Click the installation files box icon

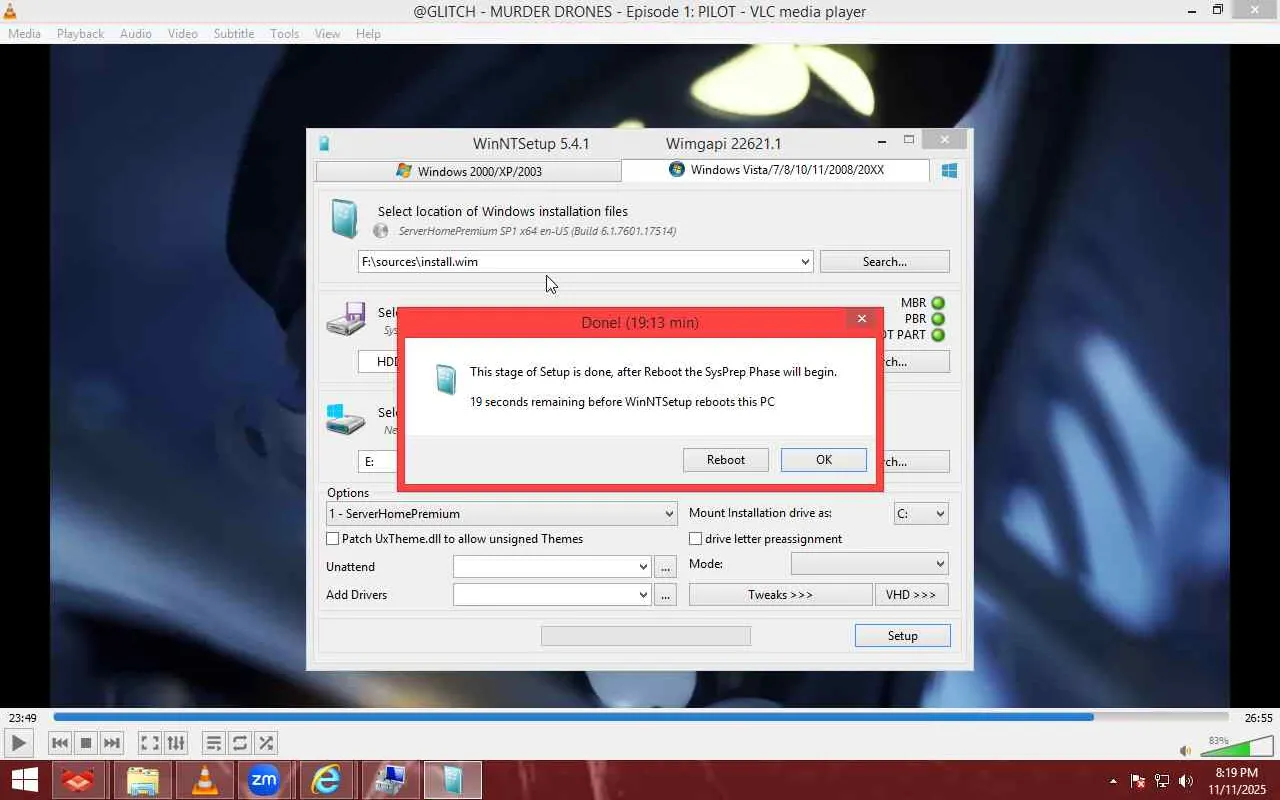tap(344, 219)
